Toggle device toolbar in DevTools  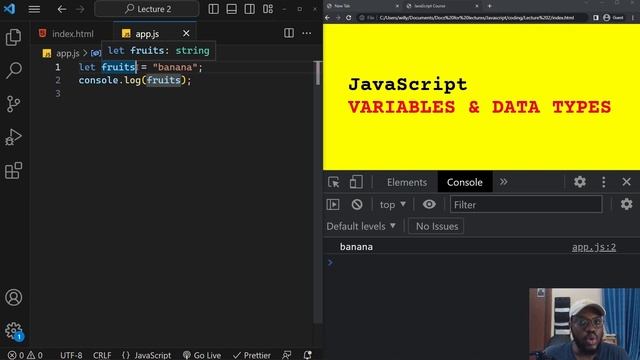(x=356, y=182)
